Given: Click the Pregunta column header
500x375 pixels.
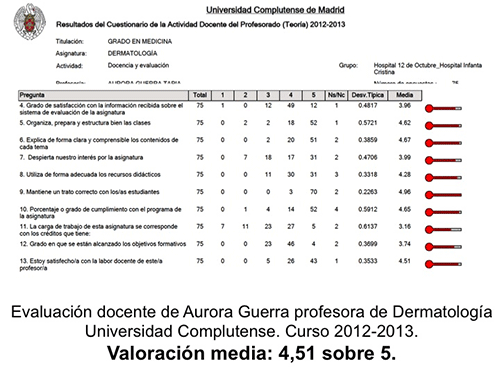Looking at the screenshot, I should click(x=103, y=95).
